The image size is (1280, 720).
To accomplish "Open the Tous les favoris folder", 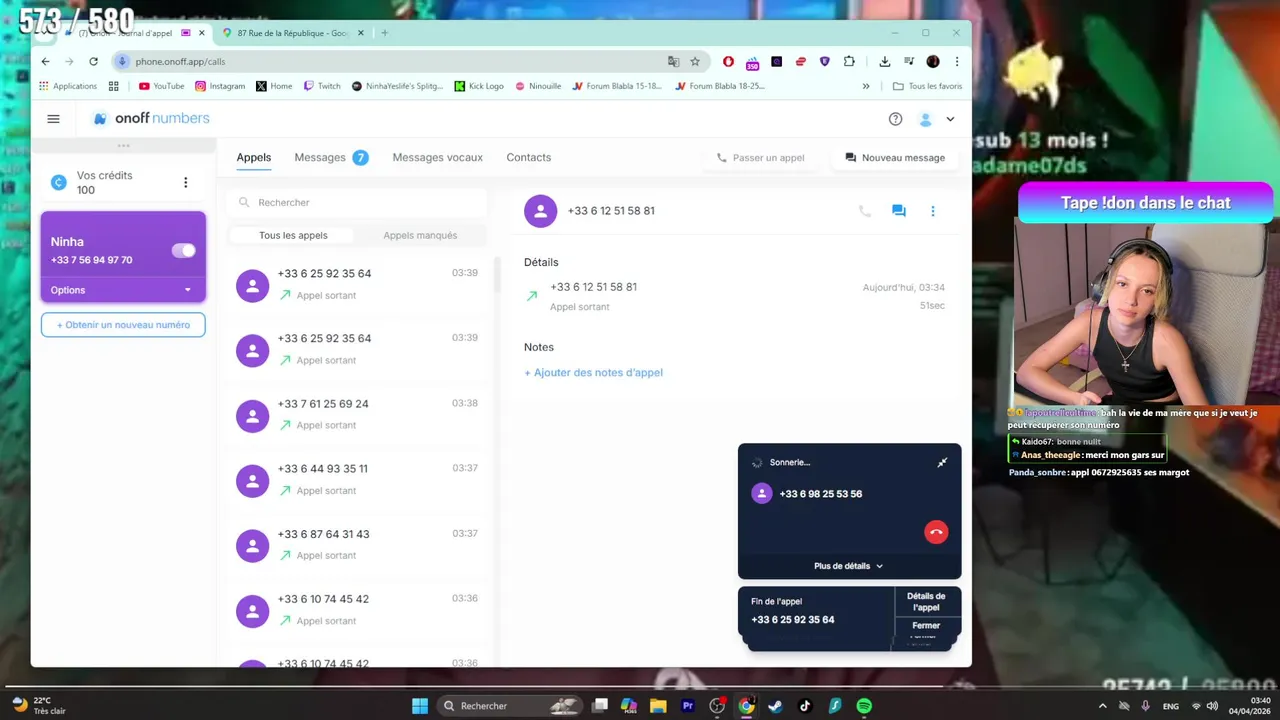I will [927, 86].
